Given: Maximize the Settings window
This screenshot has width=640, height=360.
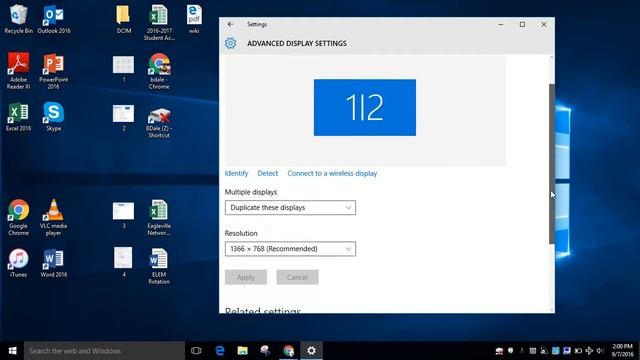Looking at the screenshot, I should click(x=522, y=24).
